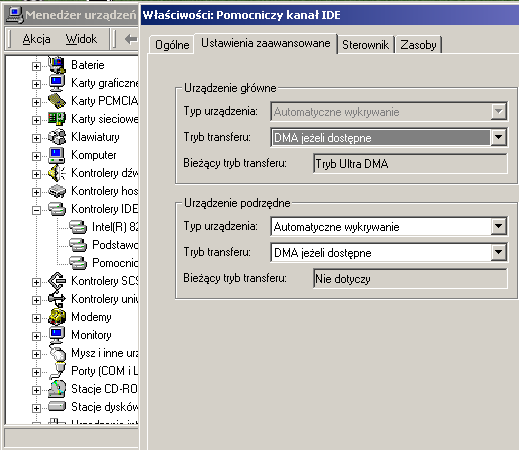Click the Kontrolery SCSI icon
Screen dimensions: 519x450
[x=57, y=281]
